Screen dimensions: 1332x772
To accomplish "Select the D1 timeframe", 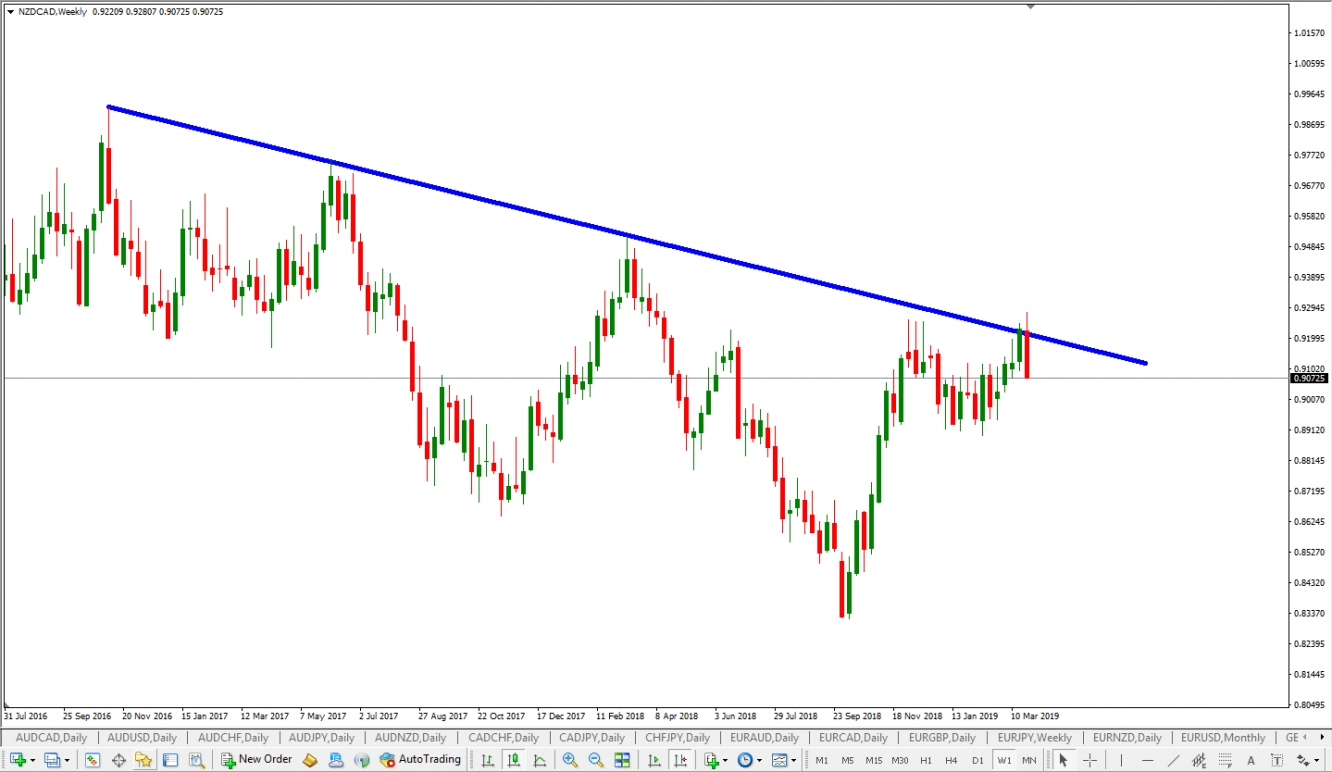I will click(x=978, y=760).
